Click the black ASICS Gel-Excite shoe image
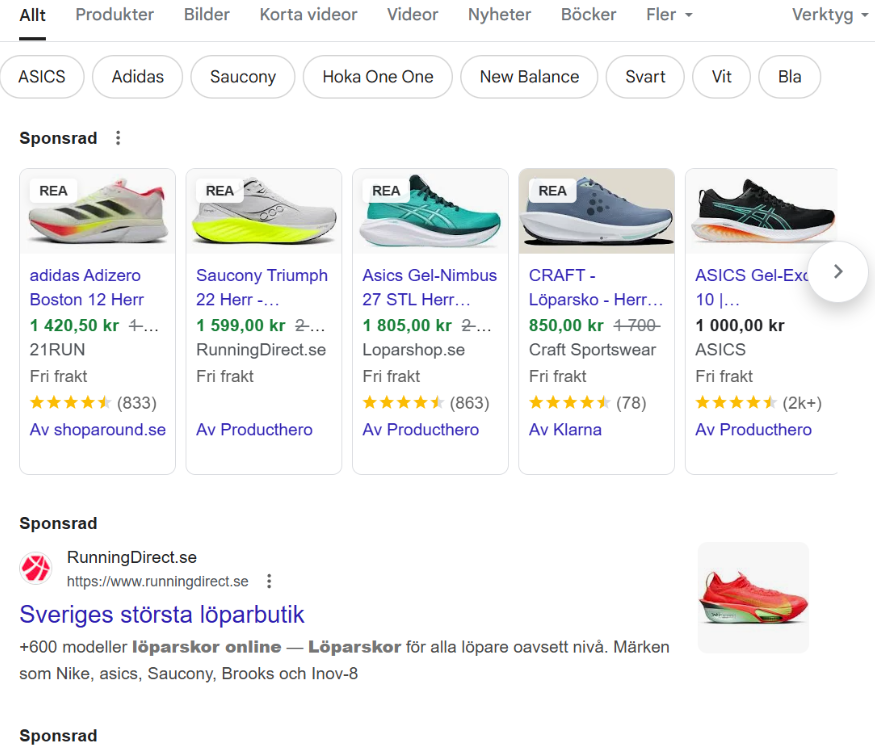The height and width of the screenshot is (750, 875). [762, 211]
